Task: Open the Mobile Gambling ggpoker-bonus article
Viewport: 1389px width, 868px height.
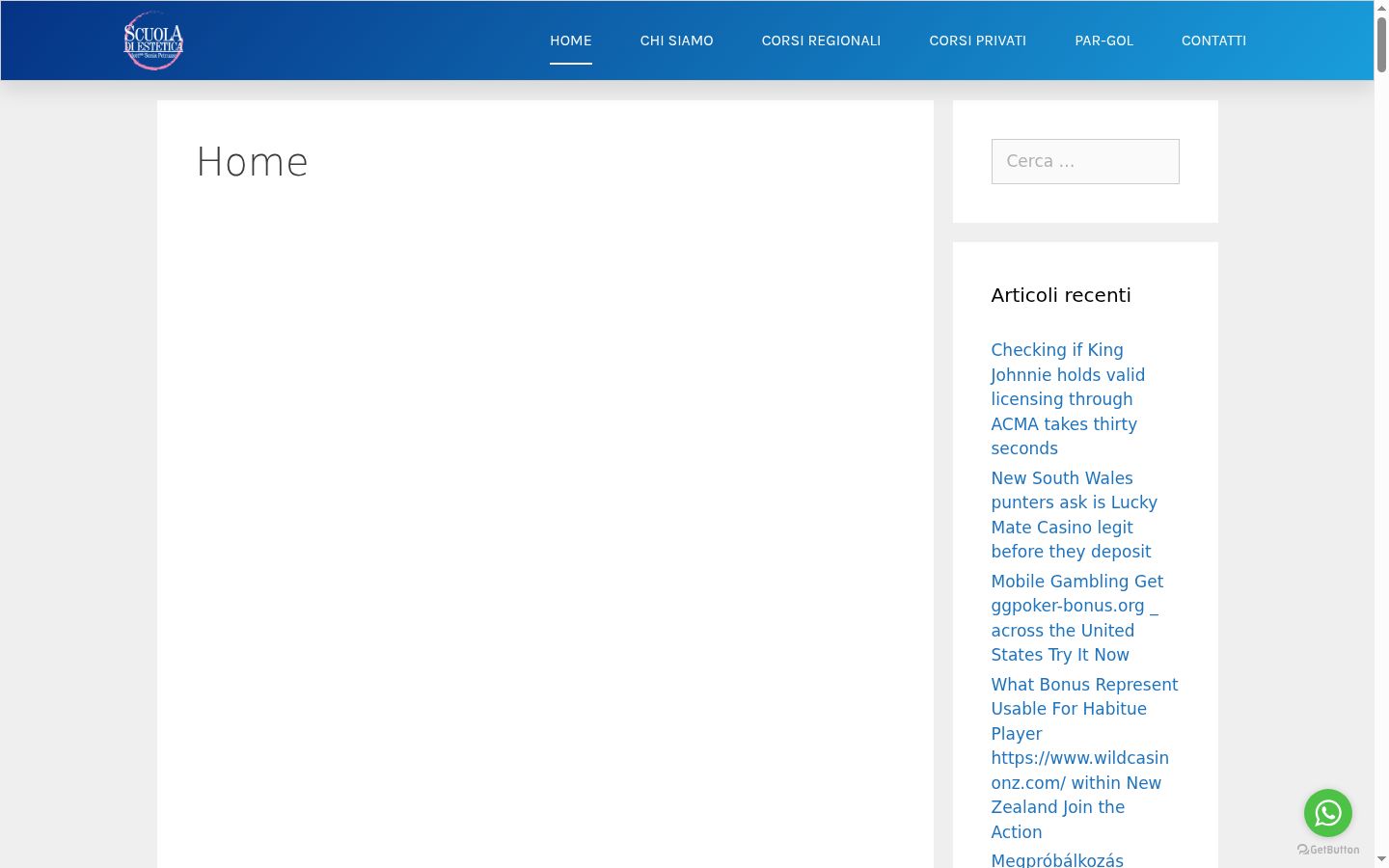Action: (1077, 618)
